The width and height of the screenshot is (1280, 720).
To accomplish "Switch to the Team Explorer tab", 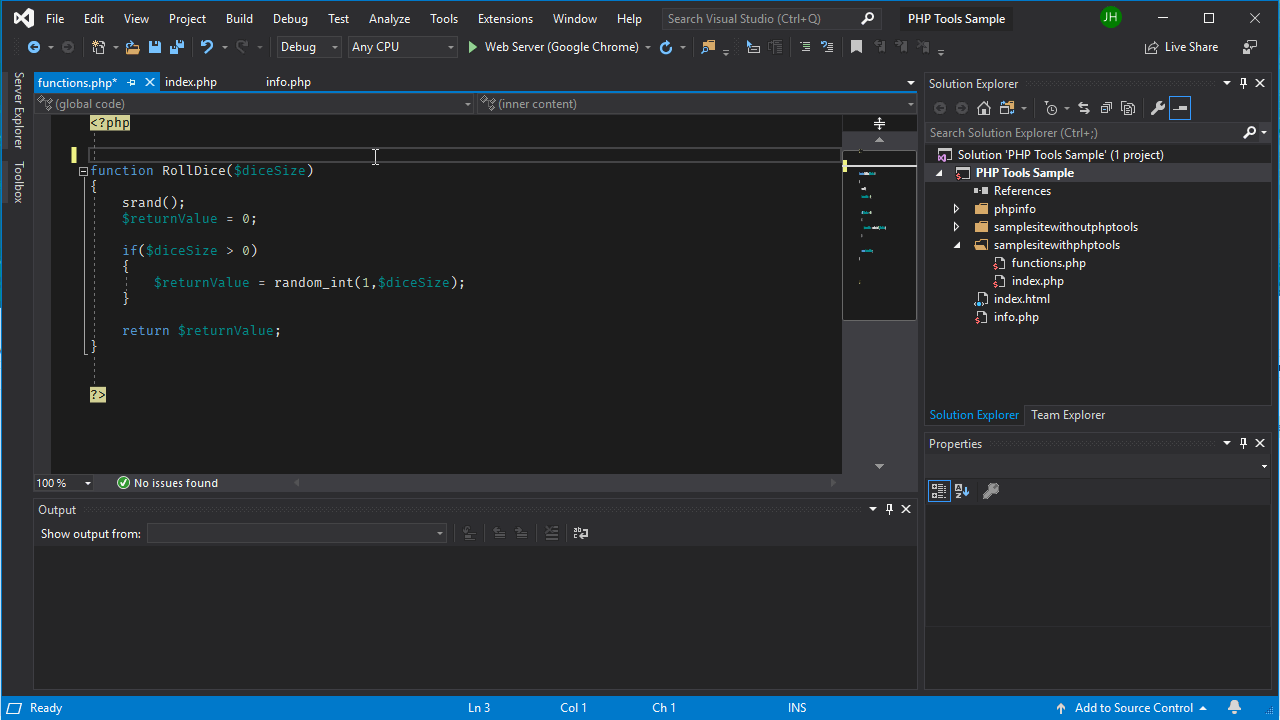I will coord(1068,415).
